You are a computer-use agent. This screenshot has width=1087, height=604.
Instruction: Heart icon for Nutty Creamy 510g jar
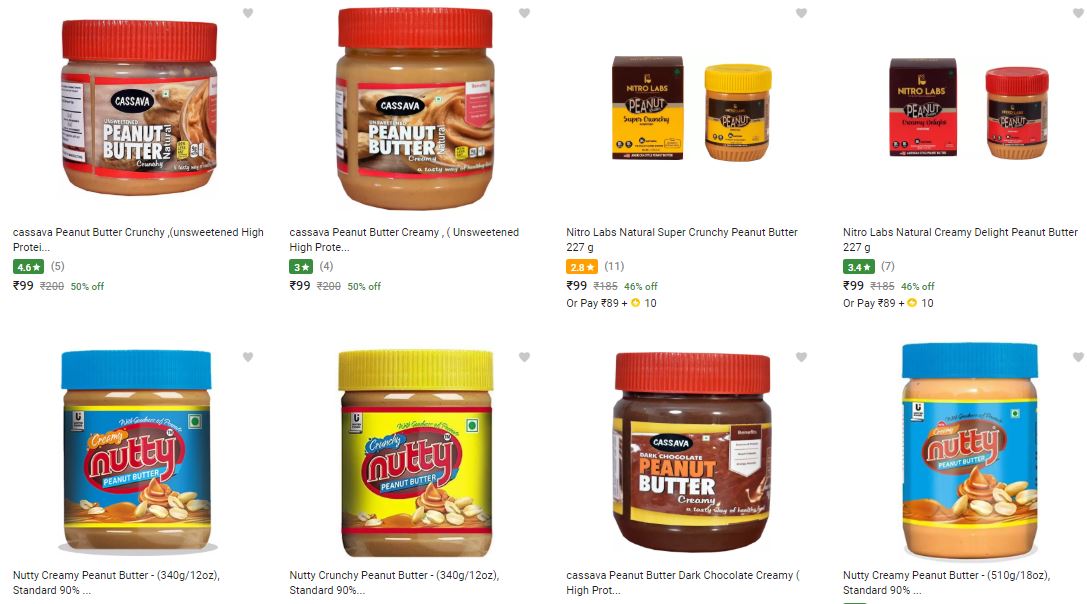coord(1078,357)
